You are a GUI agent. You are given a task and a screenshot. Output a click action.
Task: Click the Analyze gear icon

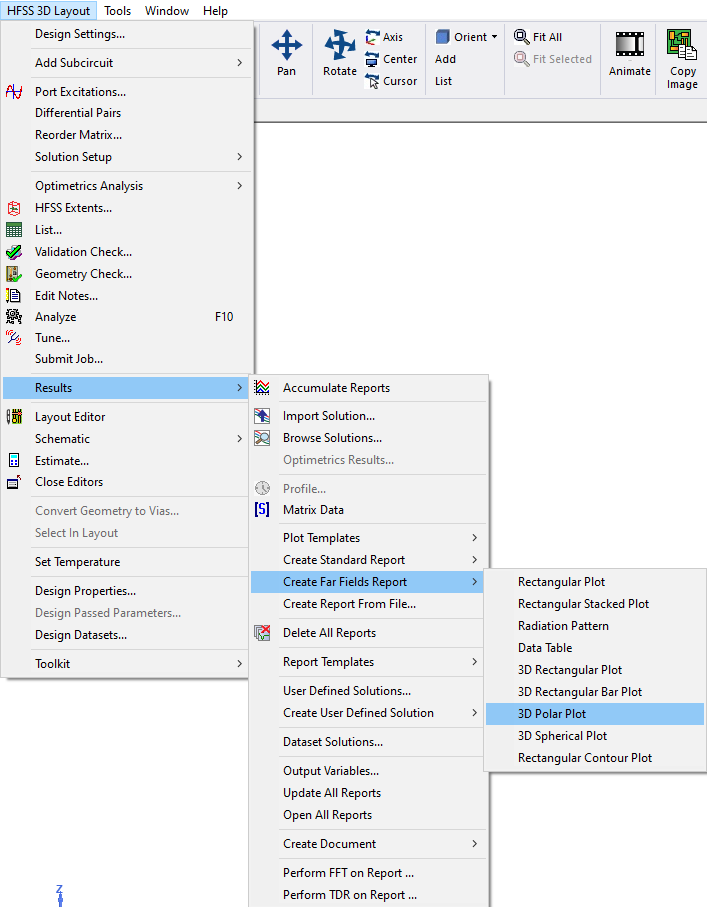click(14, 316)
